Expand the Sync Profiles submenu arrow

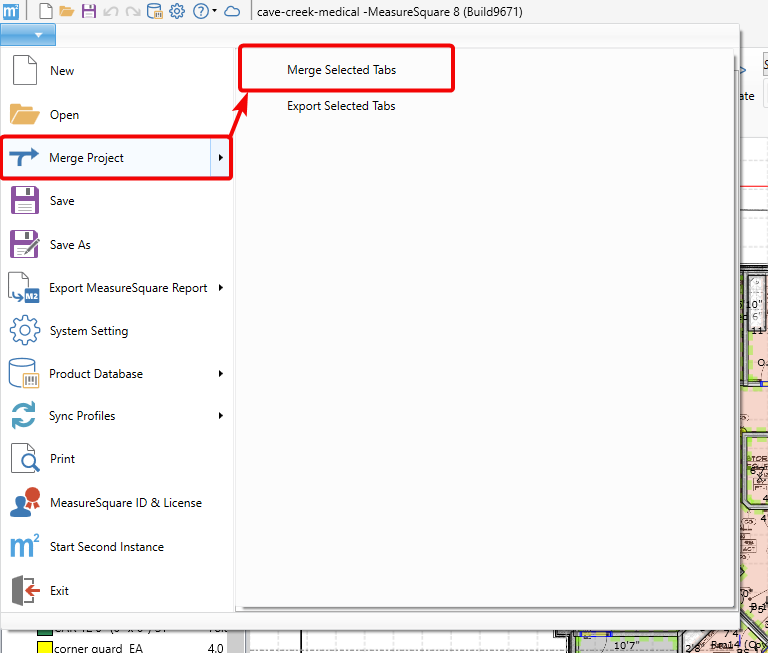(220, 416)
